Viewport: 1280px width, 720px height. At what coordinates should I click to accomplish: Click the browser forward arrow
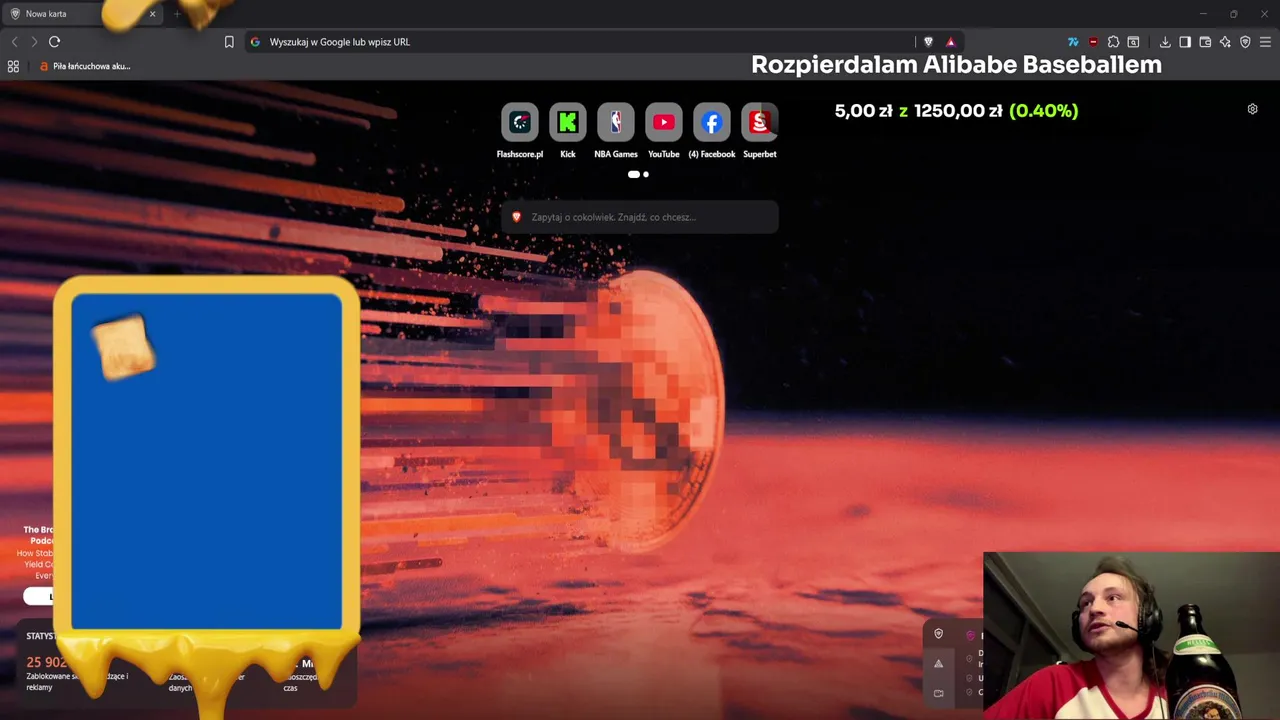[34, 42]
